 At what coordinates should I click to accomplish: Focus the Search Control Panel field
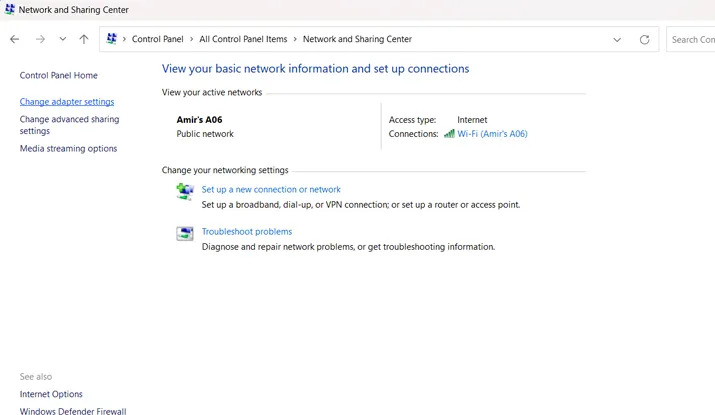tap(690, 40)
